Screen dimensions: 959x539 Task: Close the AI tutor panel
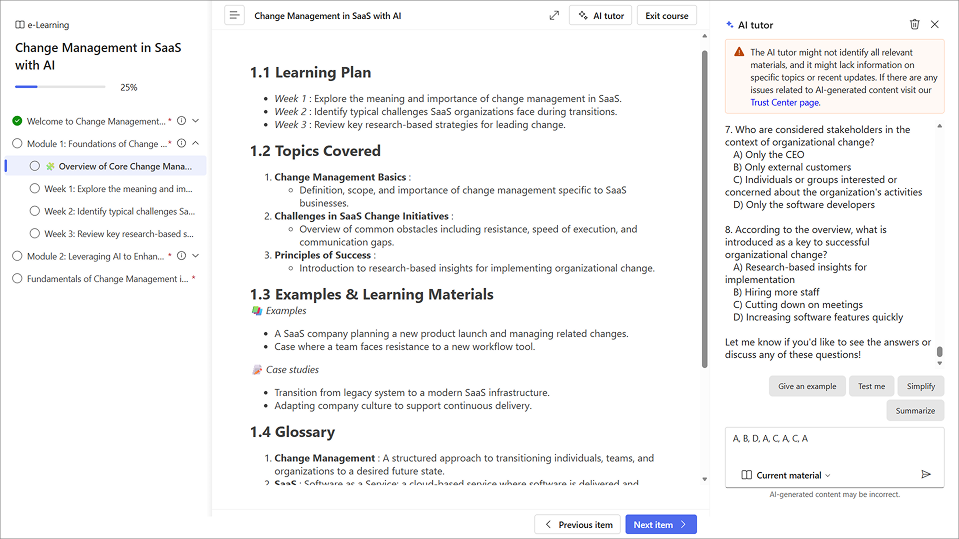935,24
